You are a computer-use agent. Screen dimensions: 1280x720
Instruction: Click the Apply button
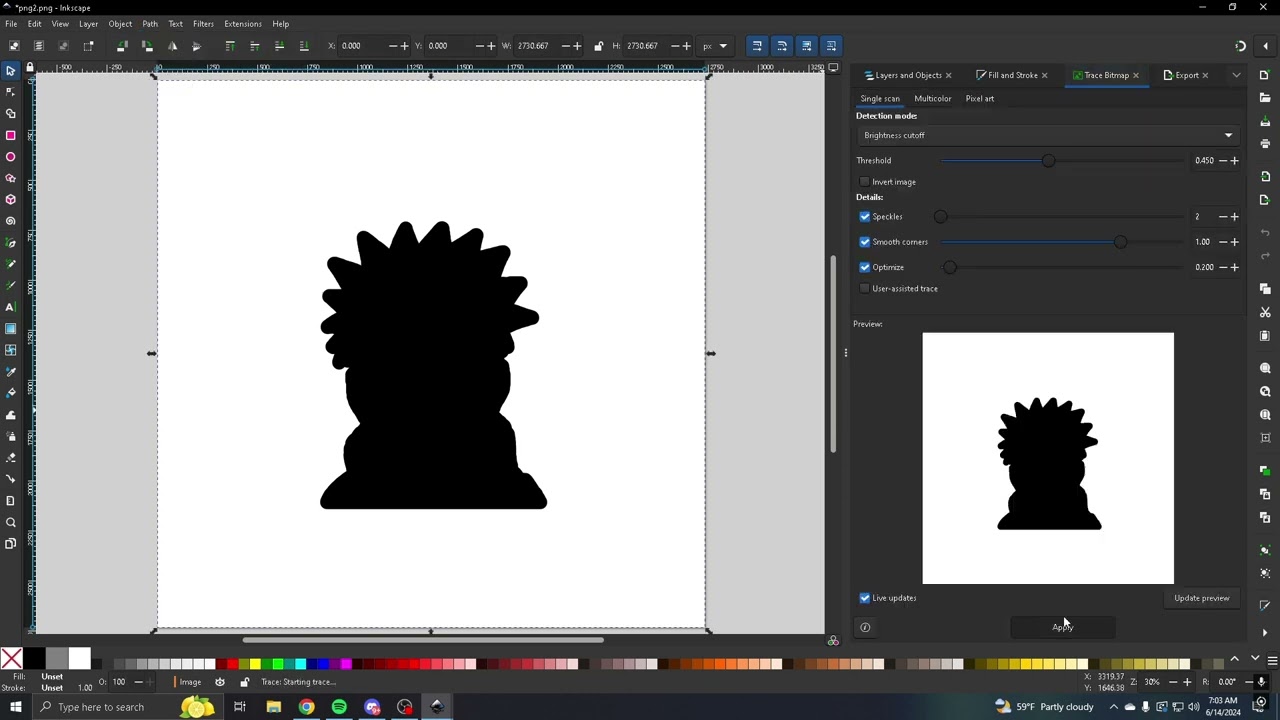1062,627
